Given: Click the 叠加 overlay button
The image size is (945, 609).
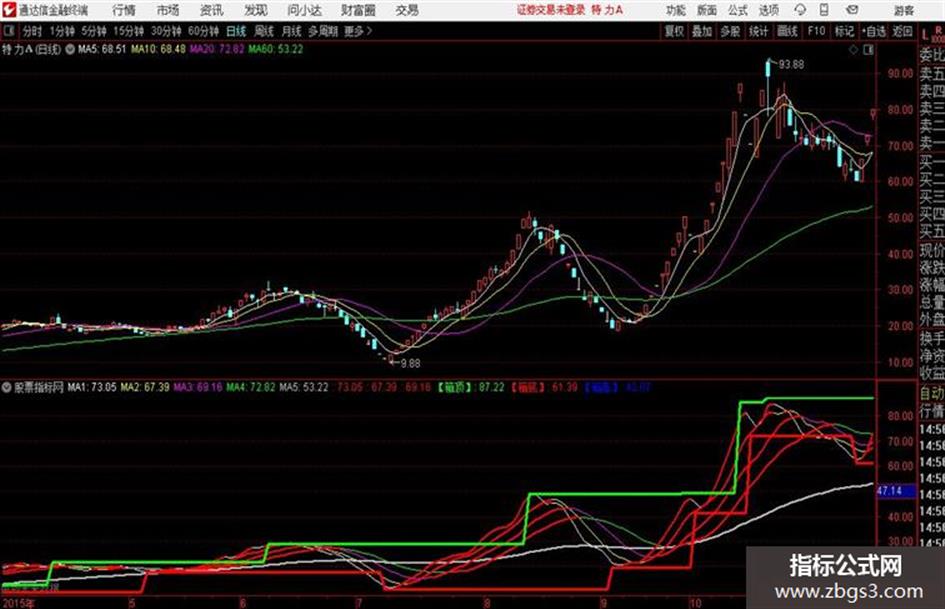Looking at the screenshot, I should coord(702,31).
